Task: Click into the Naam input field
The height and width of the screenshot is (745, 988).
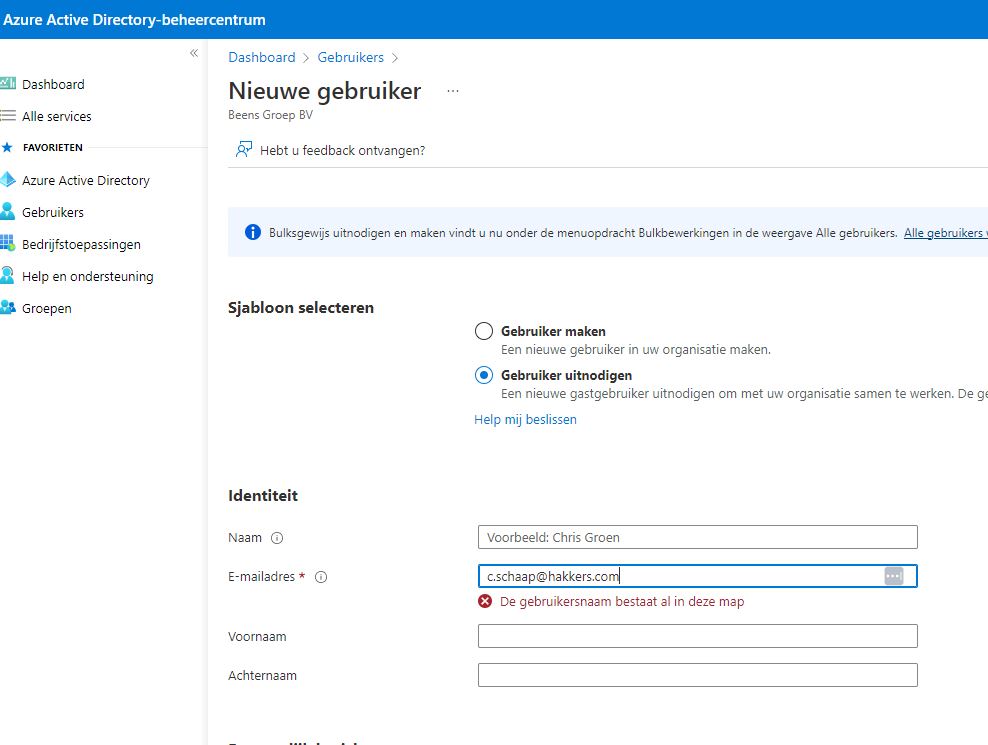Action: (698, 537)
